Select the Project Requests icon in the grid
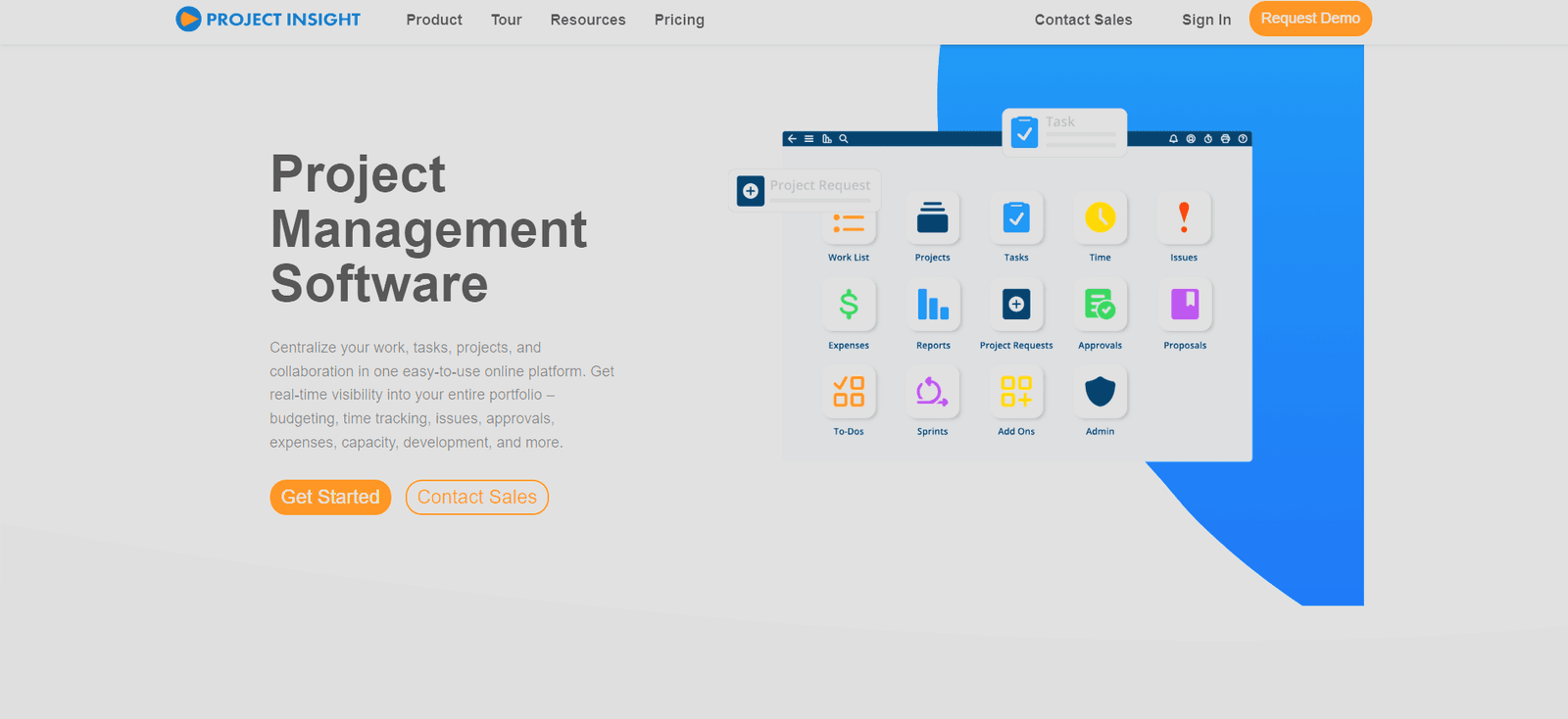This screenshot has width=1568, height=719. [x=1016, y=305]
